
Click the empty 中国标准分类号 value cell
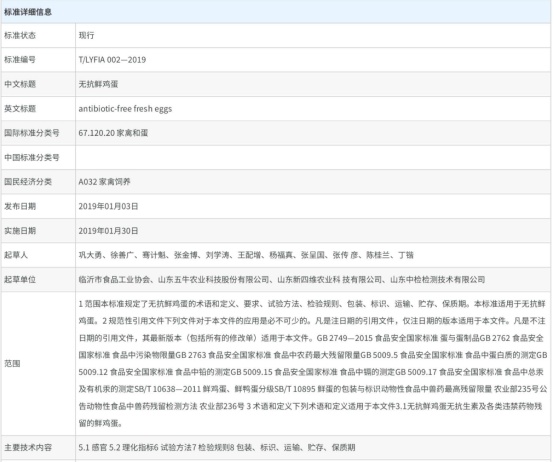pyautogui.click(x=313, y=158)
